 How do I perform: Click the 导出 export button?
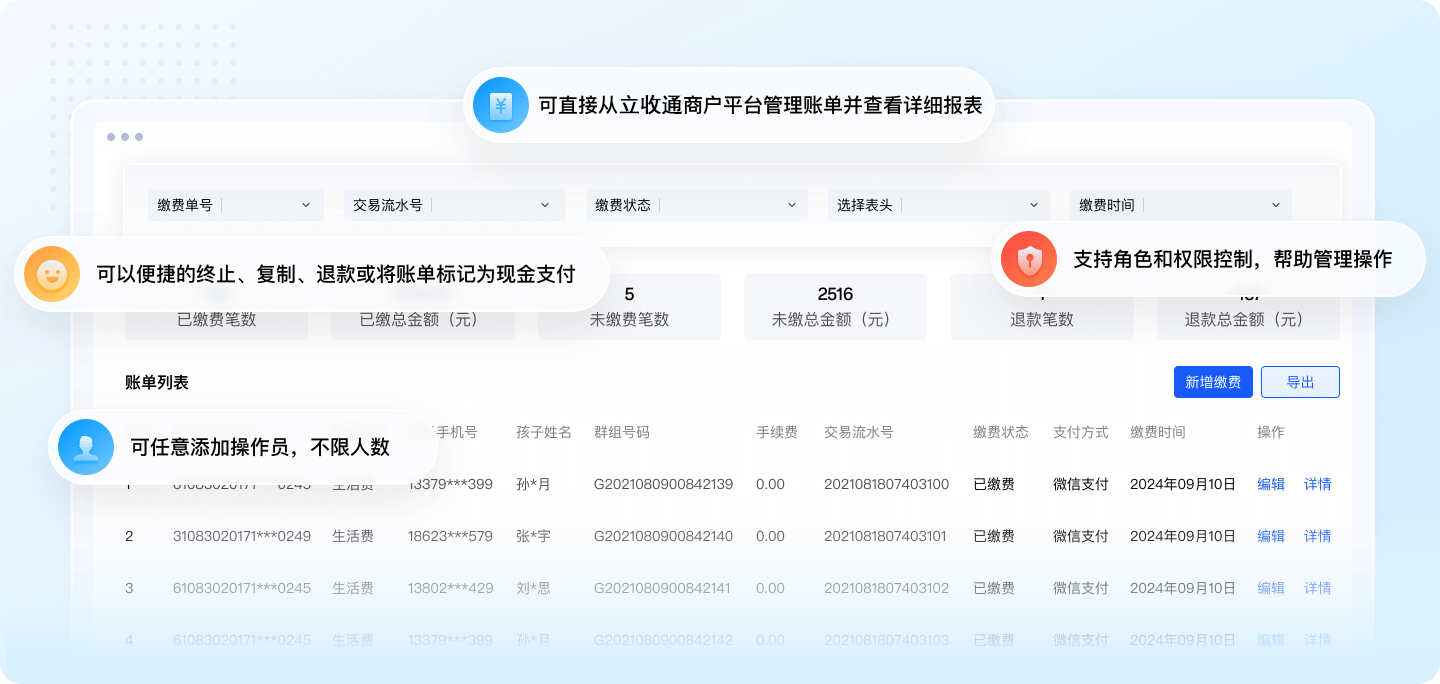(1300, 382)
